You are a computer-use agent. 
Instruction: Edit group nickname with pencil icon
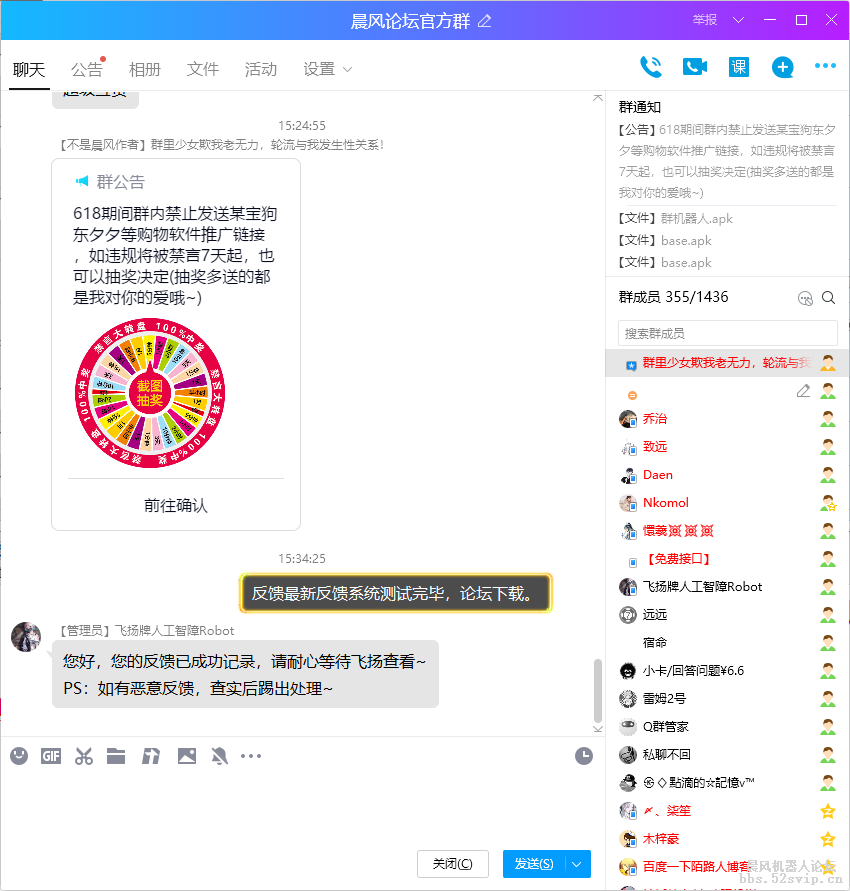[803, 392]
